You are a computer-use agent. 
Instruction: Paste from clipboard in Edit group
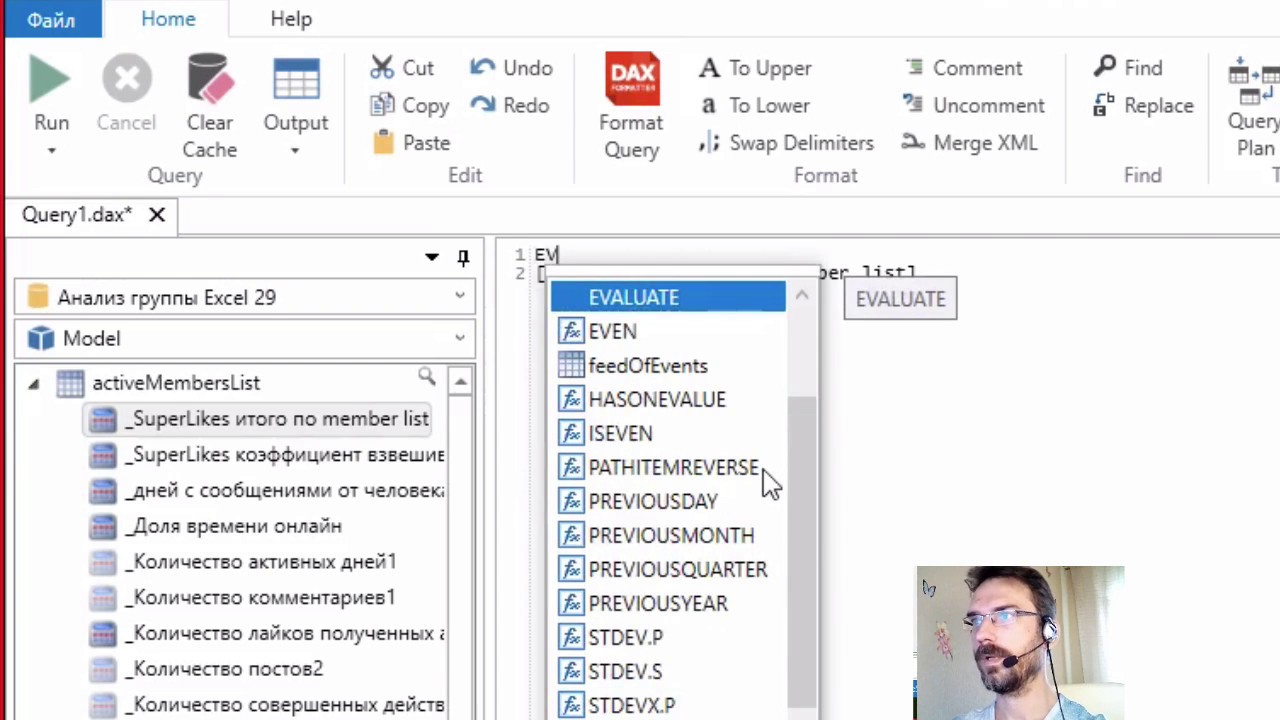click(411, 143)
